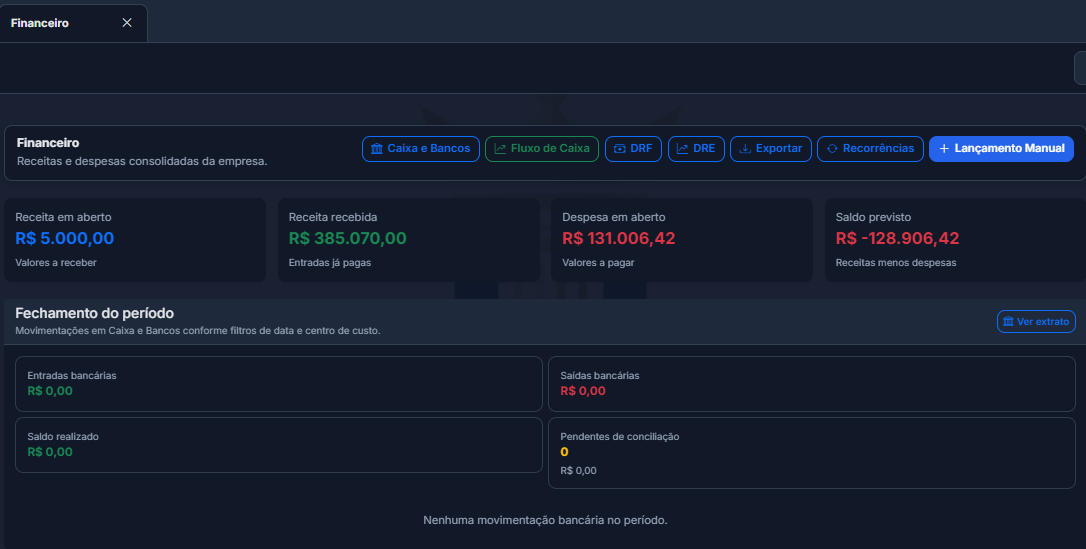1086x549 pixels.
Task: Click the money icon on DRF button
Action: point(620,149)
